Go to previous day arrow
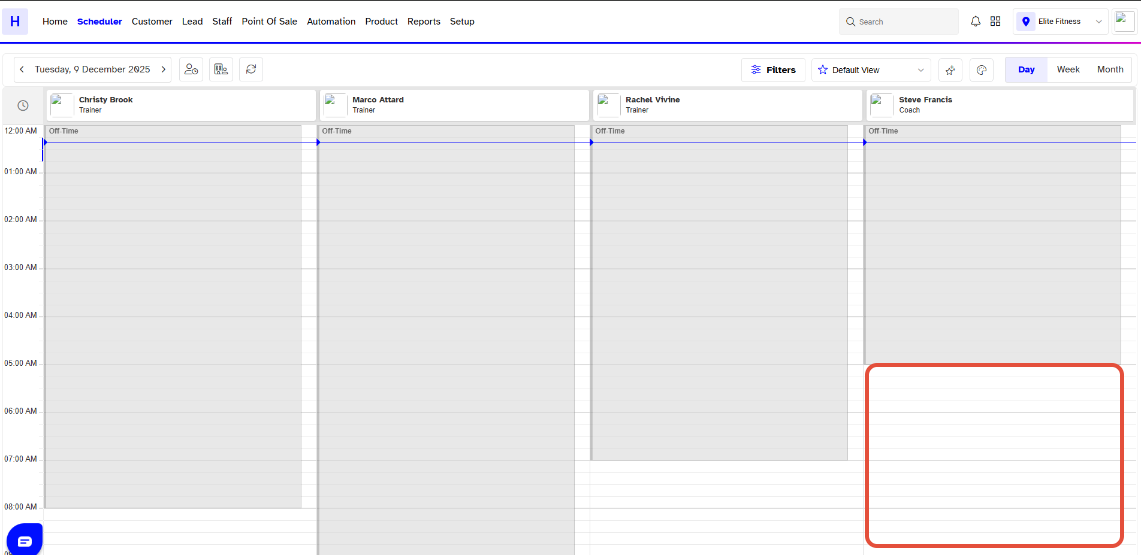1141x555 pixels. 22,70
